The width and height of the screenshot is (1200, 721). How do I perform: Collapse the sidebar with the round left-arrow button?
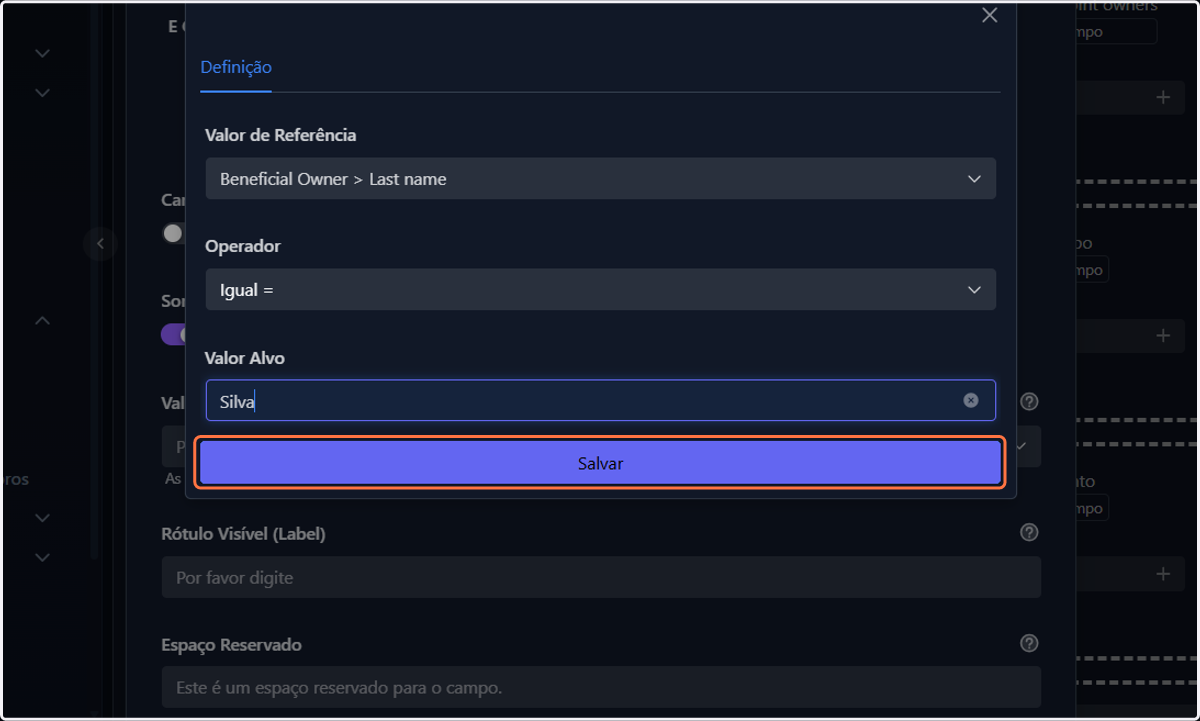(x=100, y=243)
